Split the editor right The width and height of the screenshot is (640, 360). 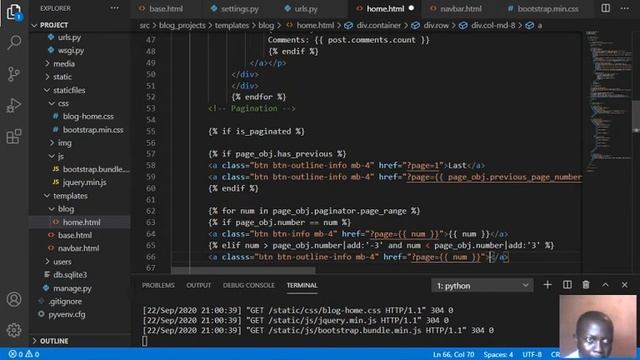point(606,8)
